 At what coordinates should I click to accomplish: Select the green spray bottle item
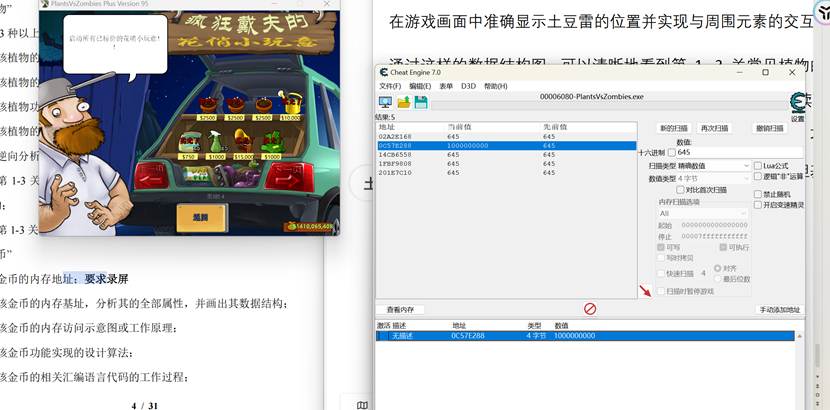[x=215, y=144]
